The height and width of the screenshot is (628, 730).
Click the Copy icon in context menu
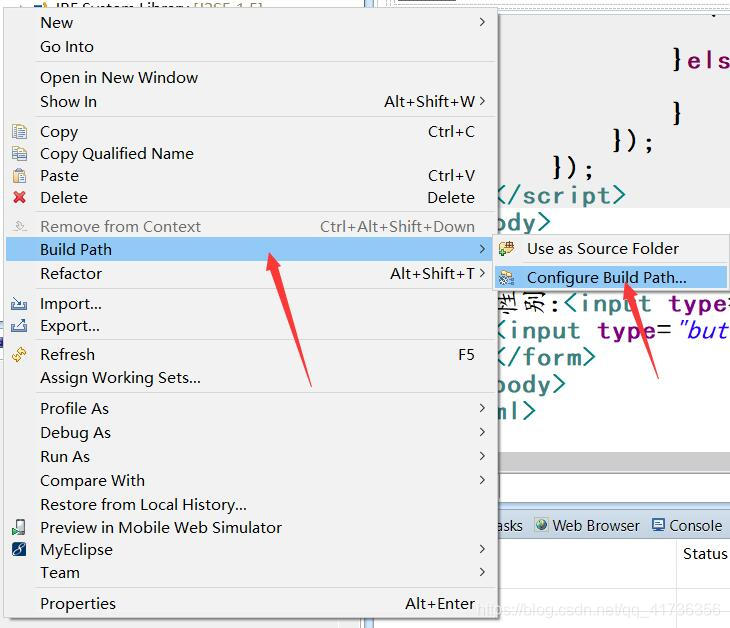click(19, 132)
